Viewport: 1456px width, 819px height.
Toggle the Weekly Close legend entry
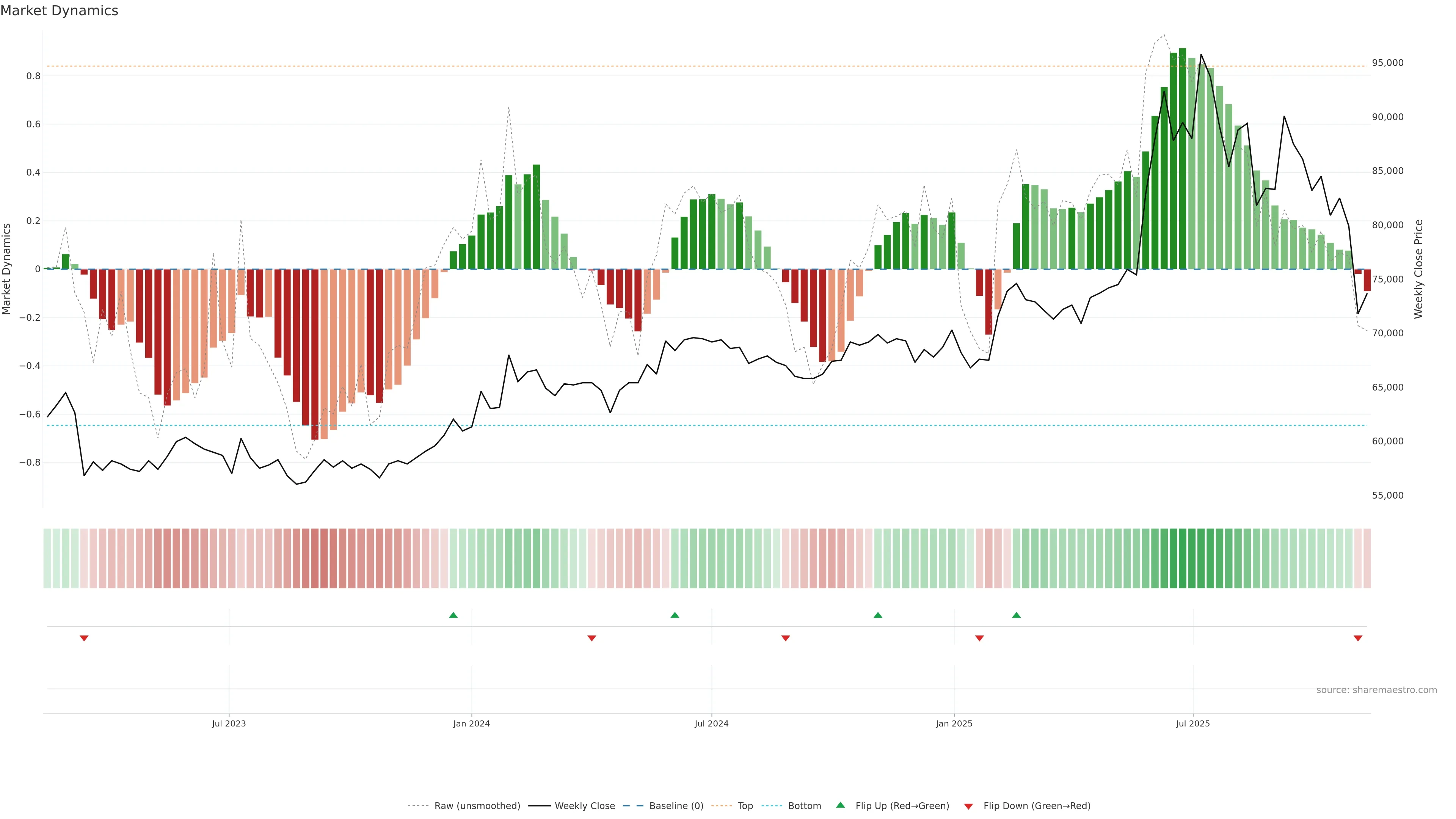[584, 806]
